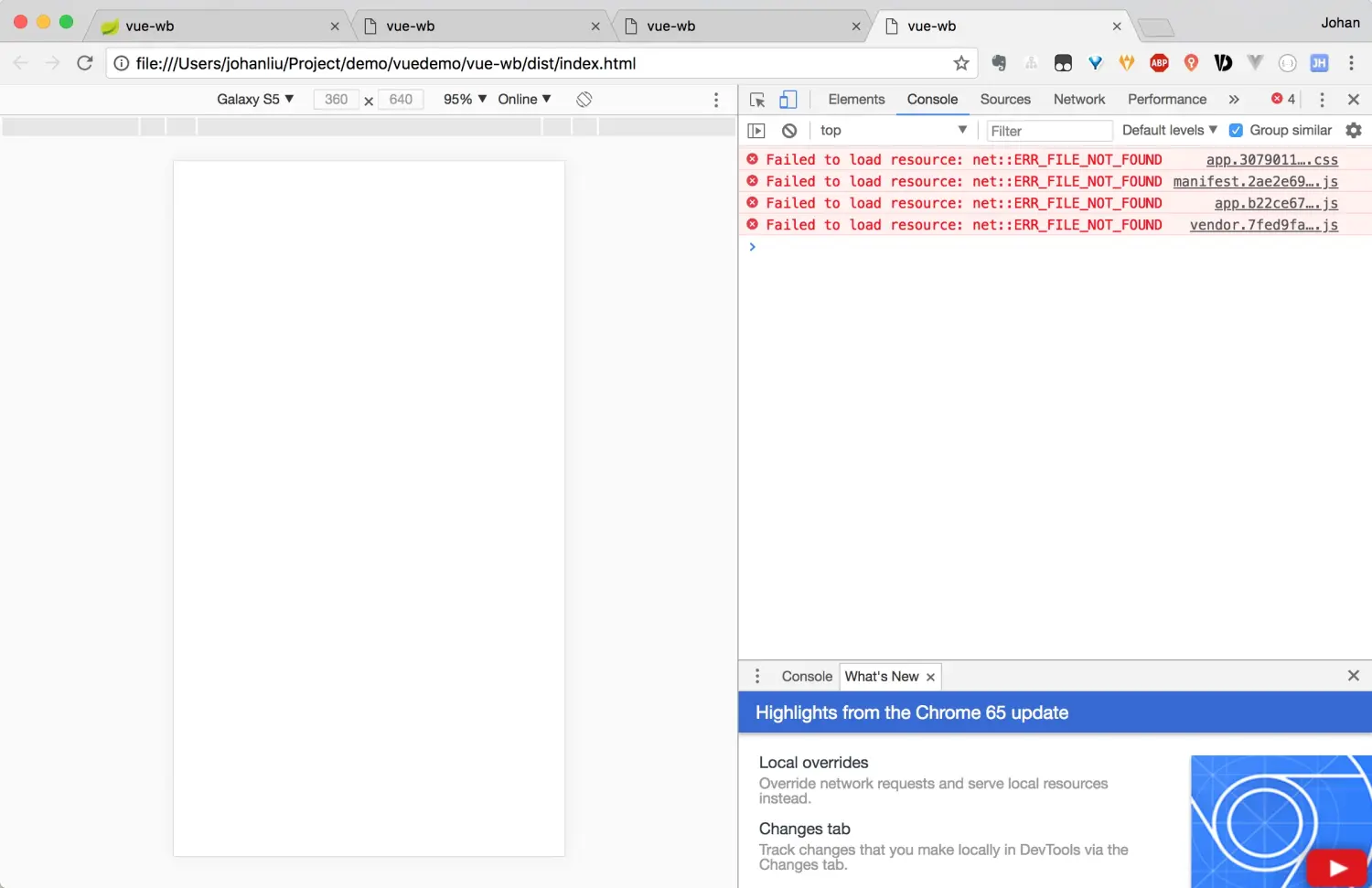Click the round curly-braces extension icon

tap(1287, 63)
